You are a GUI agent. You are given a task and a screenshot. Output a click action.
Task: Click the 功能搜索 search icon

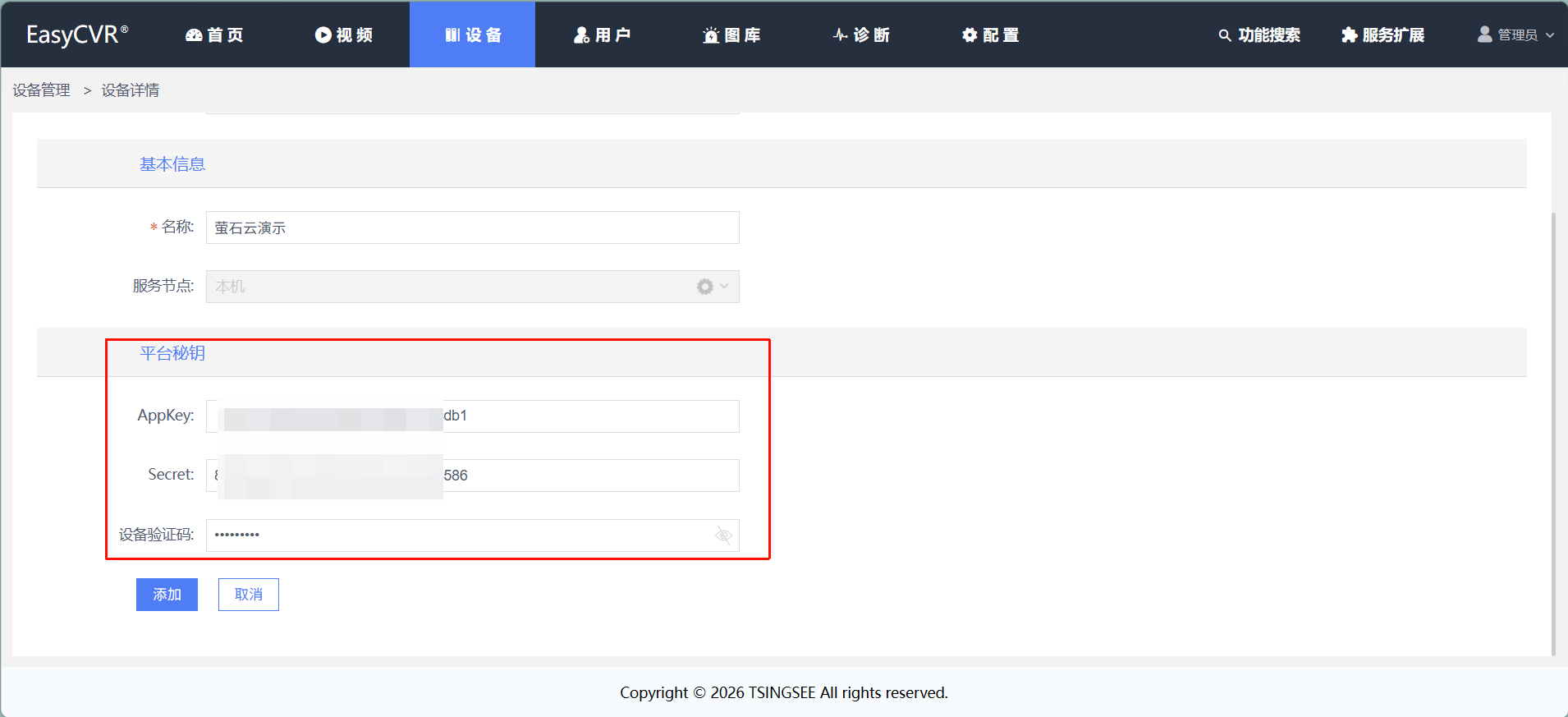[1225, 35]
